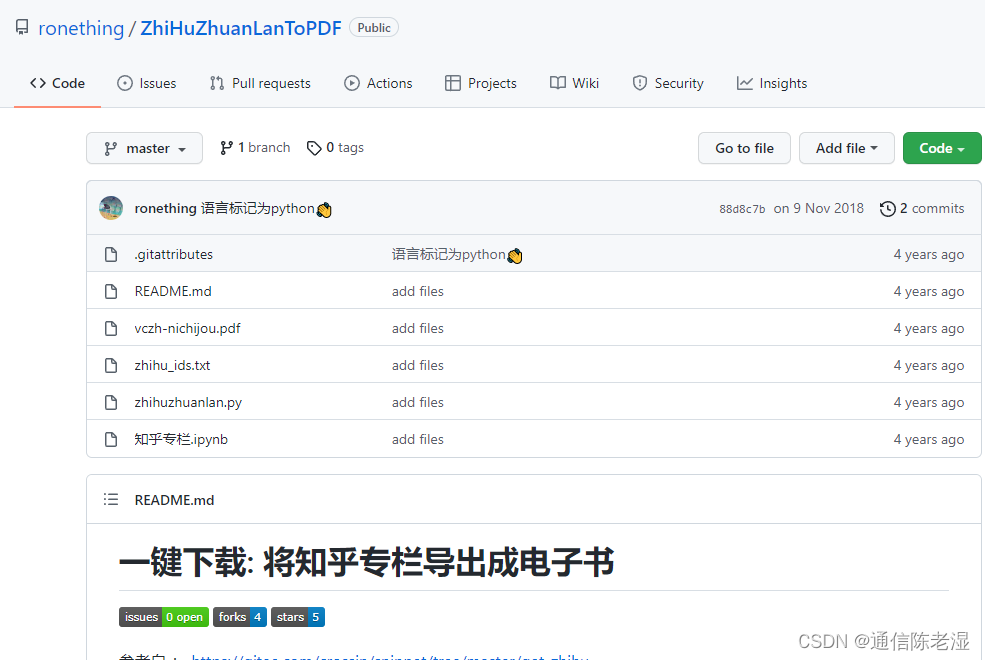985x660 pixels.
Task: Click the Security shield icon
Action: [x=639, y=83]
